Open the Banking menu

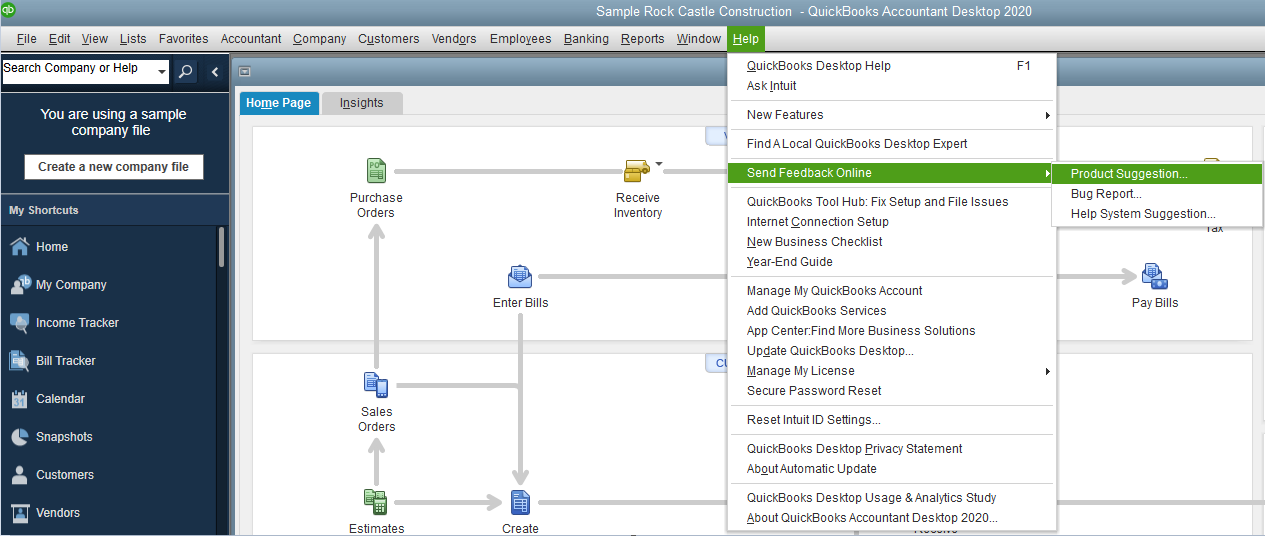point(586,39)
